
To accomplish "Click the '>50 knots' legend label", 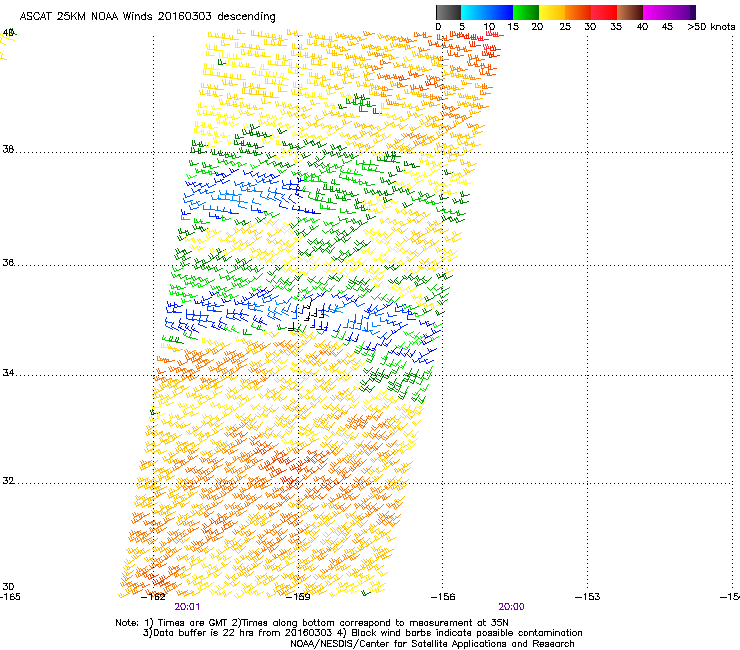I will (x=711, y=27).
